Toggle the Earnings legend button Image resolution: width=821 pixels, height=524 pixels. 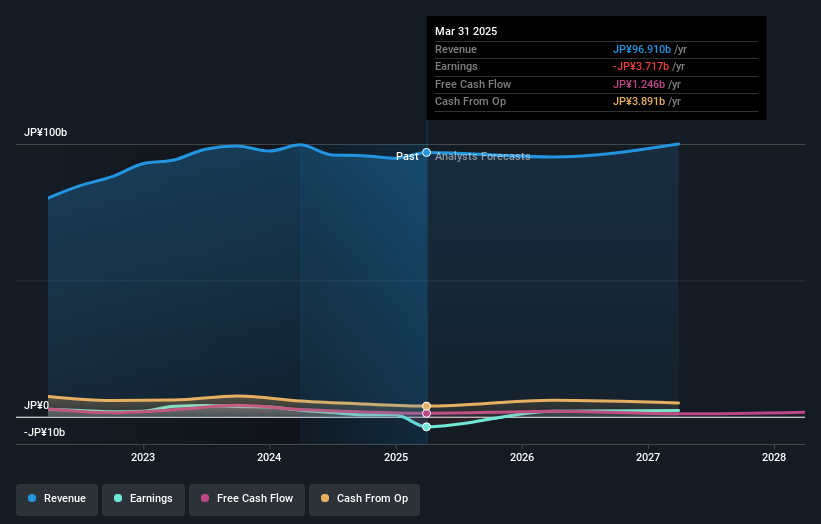click(143, 499)
